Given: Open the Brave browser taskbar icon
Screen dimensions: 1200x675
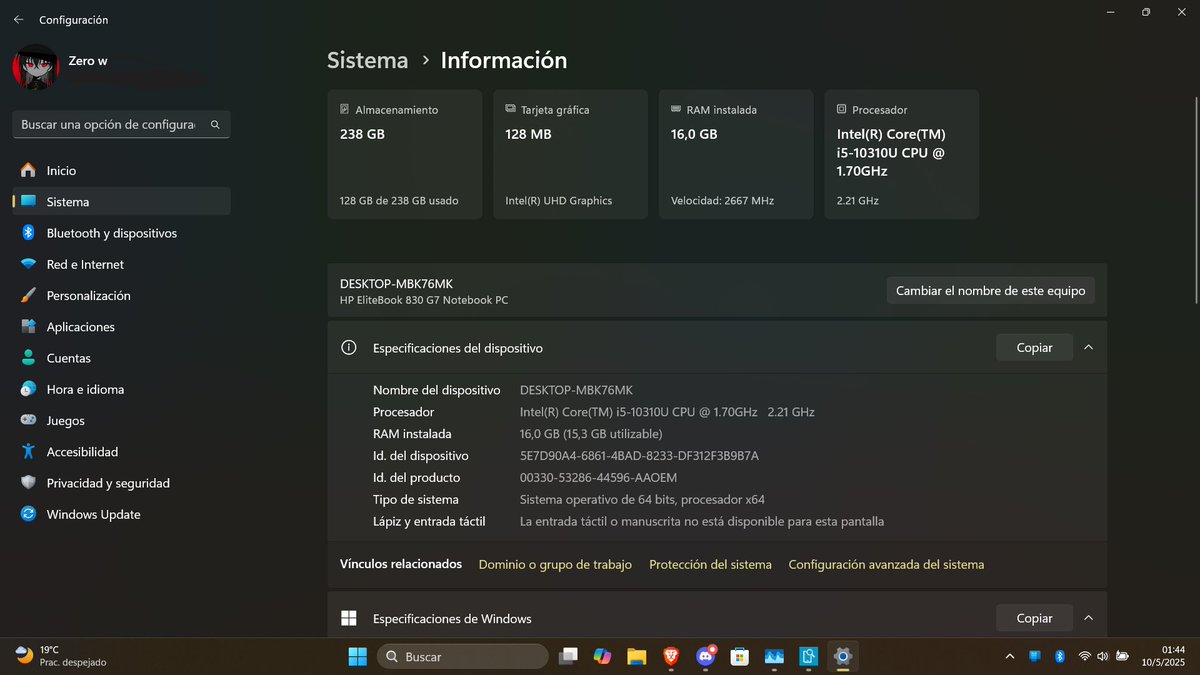Looking at the screenshot, I should coord(670,657).
